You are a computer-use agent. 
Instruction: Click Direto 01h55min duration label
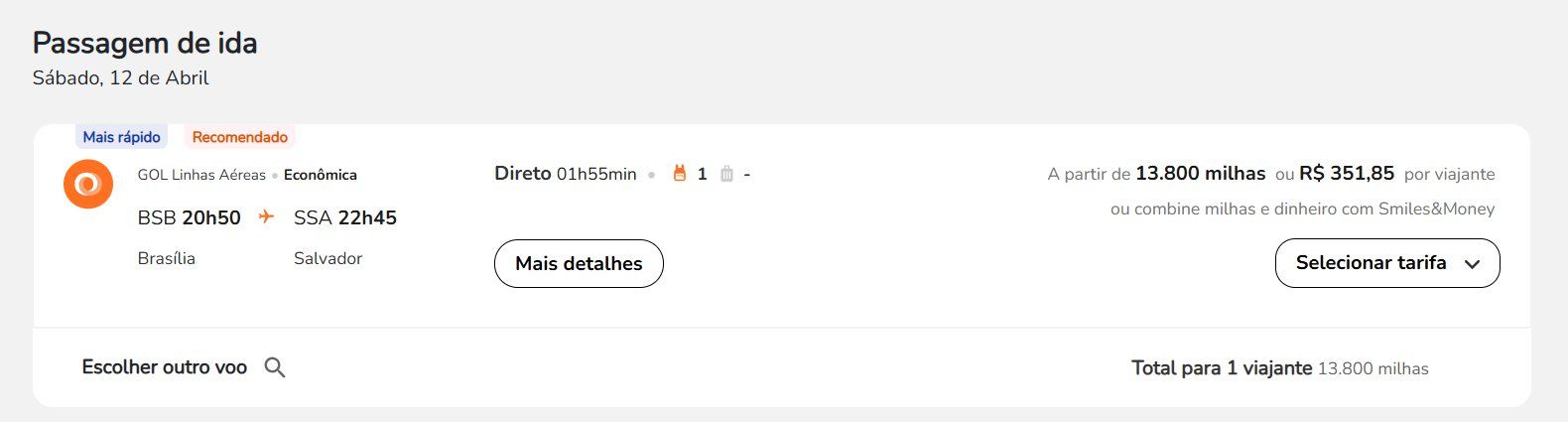coord(566,174)
